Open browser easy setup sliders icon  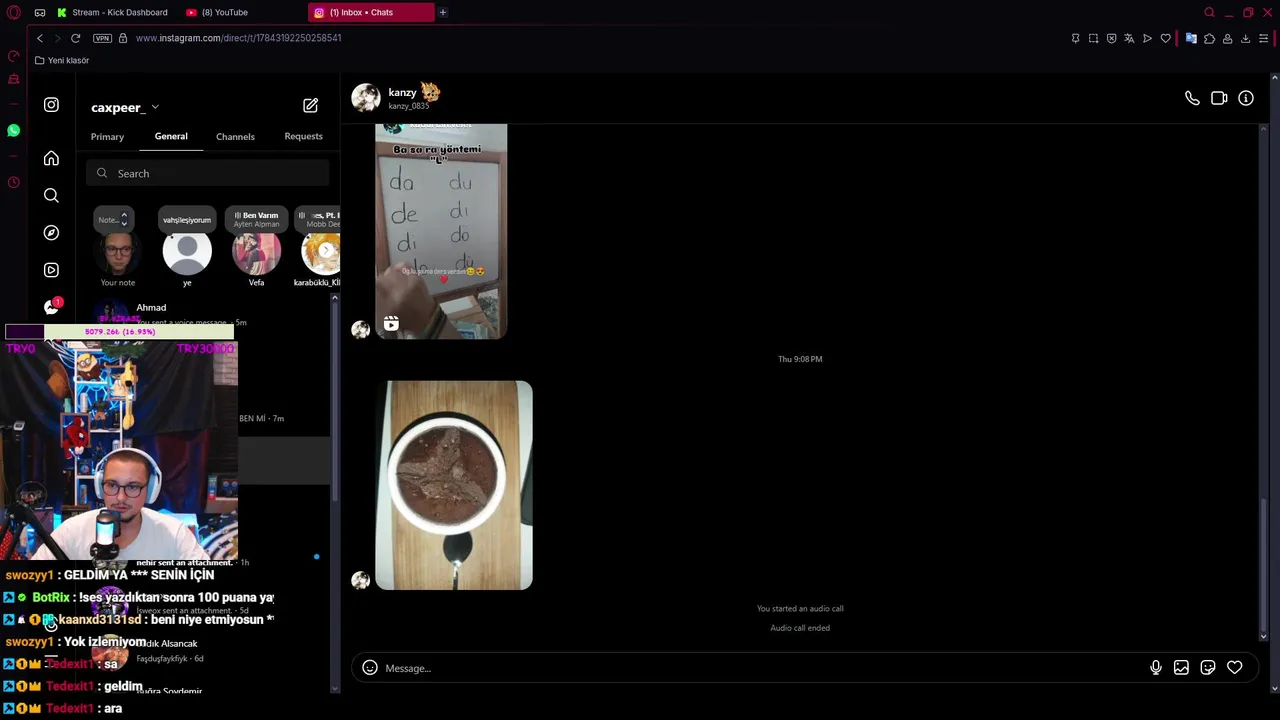coord(1263,38)
